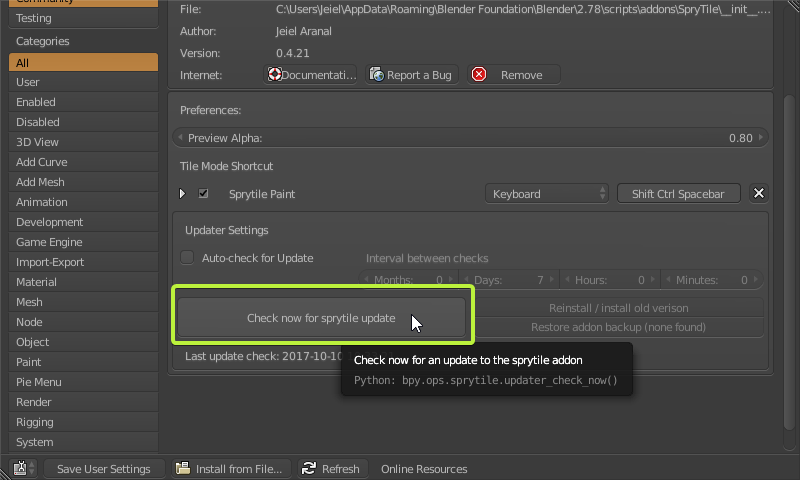Select the Pie Menu category
The width and height of the screenshot is (800, 480).
point(83,382)
